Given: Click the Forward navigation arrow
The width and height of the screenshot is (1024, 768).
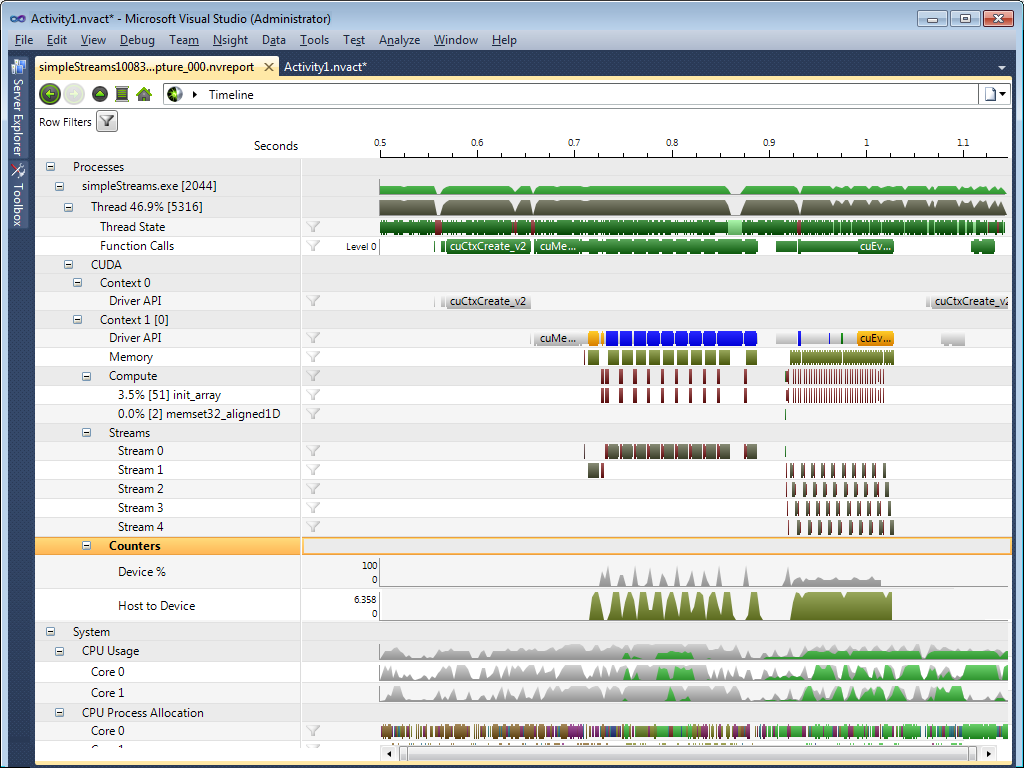Looking at the screenshot, I should pos(74,94).
